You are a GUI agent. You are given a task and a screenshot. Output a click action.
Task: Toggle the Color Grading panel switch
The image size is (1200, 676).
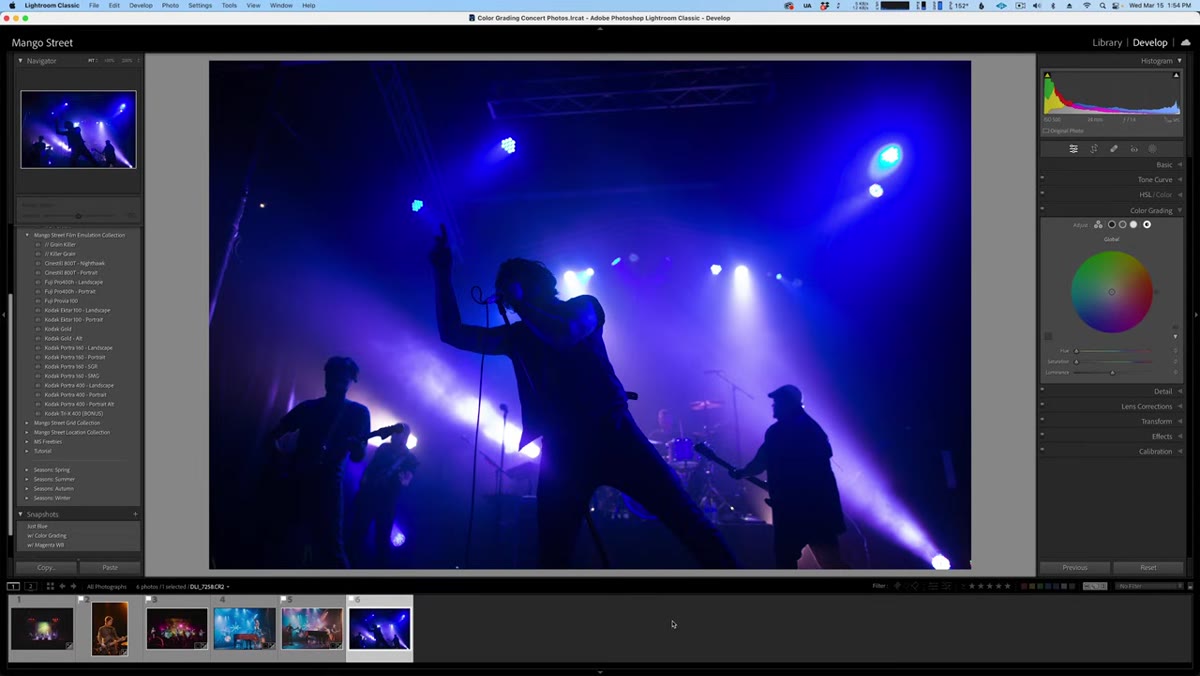(1042, 211)
